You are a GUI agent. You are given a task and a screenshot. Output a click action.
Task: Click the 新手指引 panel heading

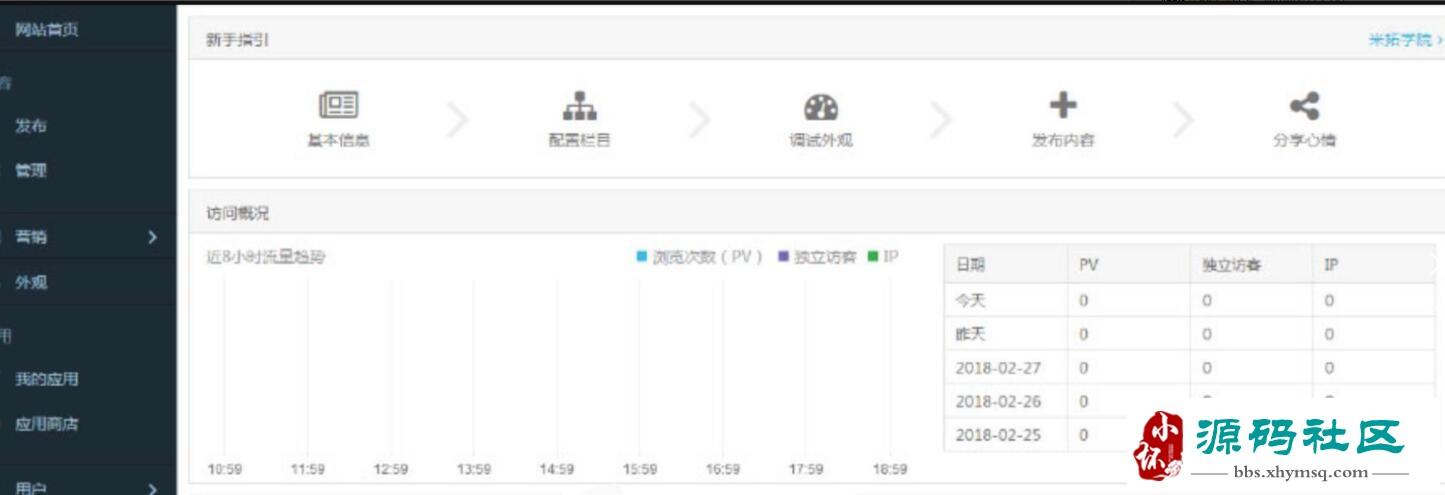click(x=237, y=40)
